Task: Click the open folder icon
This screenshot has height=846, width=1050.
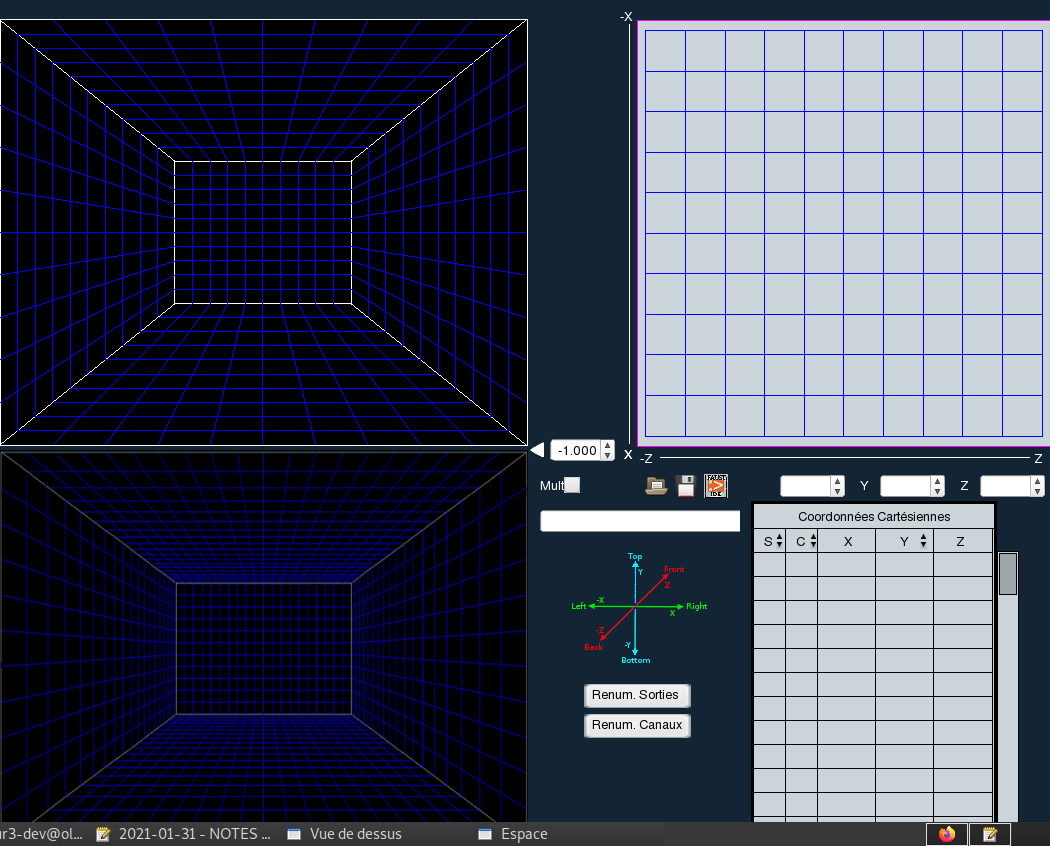Action: [656, 486]
